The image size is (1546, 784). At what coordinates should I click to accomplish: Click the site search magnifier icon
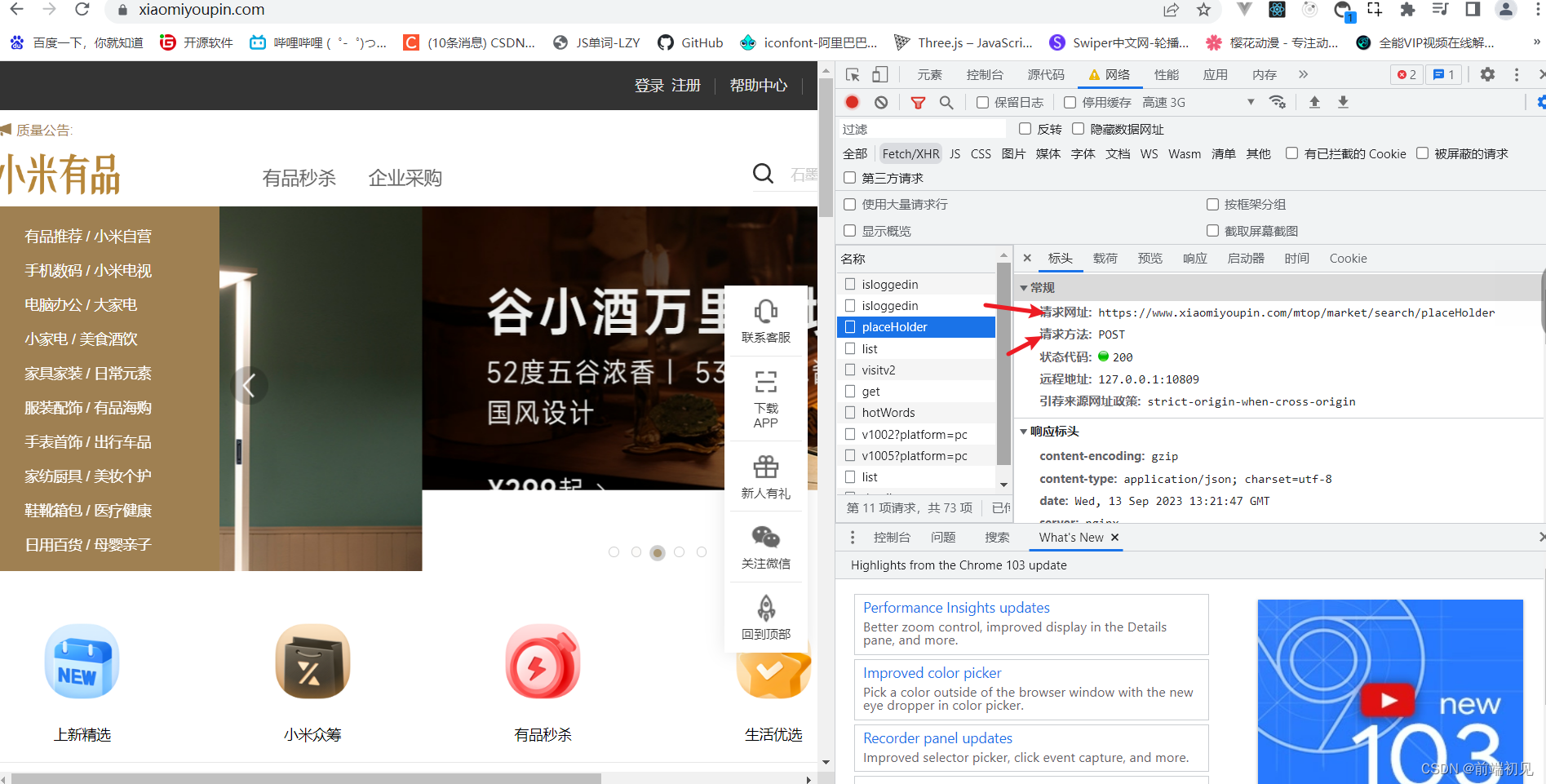[x=763, y=174]
